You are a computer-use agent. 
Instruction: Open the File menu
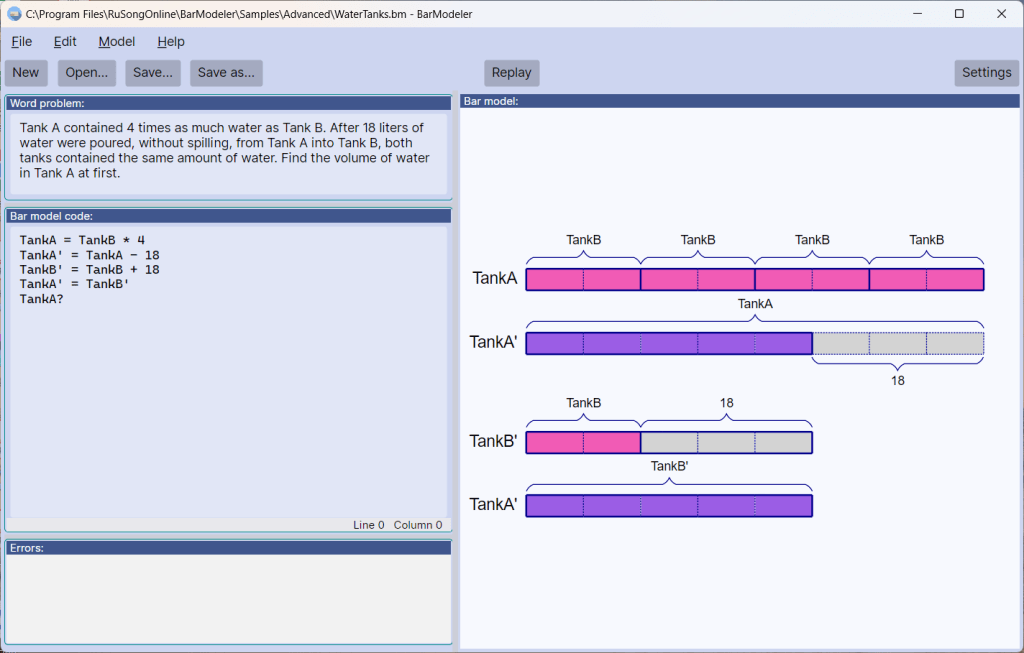[22, 42]
